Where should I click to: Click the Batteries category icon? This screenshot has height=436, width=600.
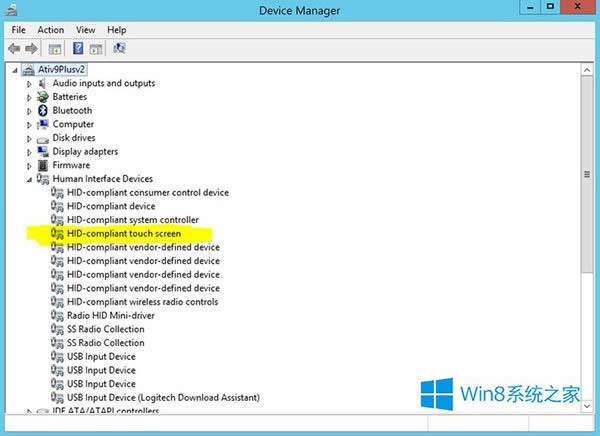[43, 97]
